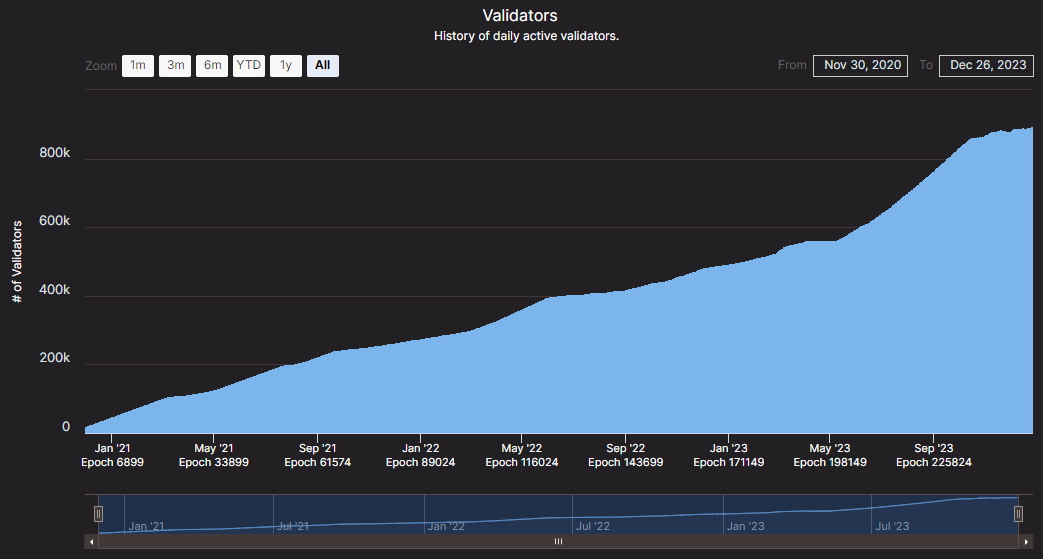Click the left navigator range handle
This screenshot has width=1043, height=559.
(98, 514)
